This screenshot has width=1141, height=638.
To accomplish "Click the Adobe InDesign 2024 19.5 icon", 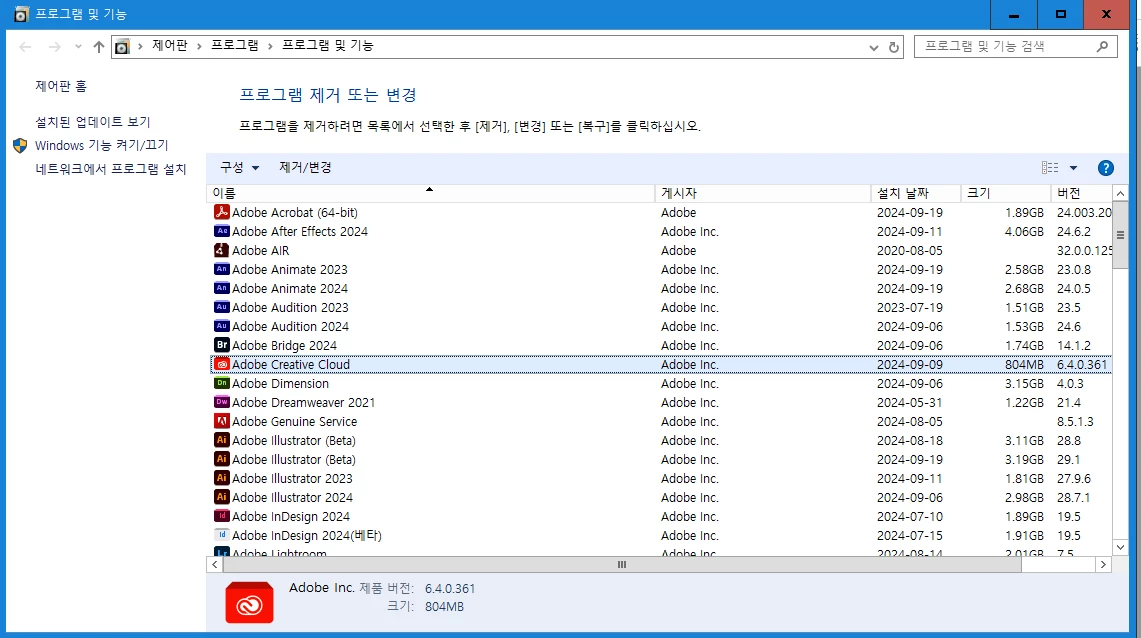I will point(222,516).
